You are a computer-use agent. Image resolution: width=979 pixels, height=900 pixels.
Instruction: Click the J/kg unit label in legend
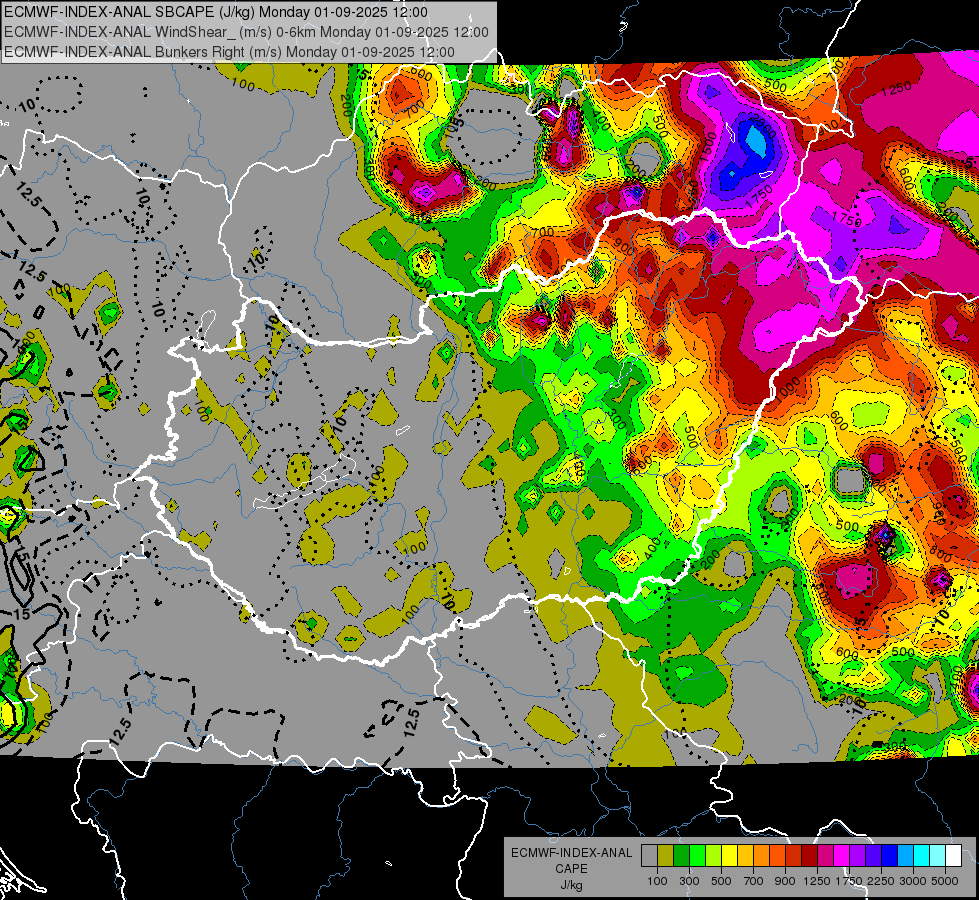571,885
